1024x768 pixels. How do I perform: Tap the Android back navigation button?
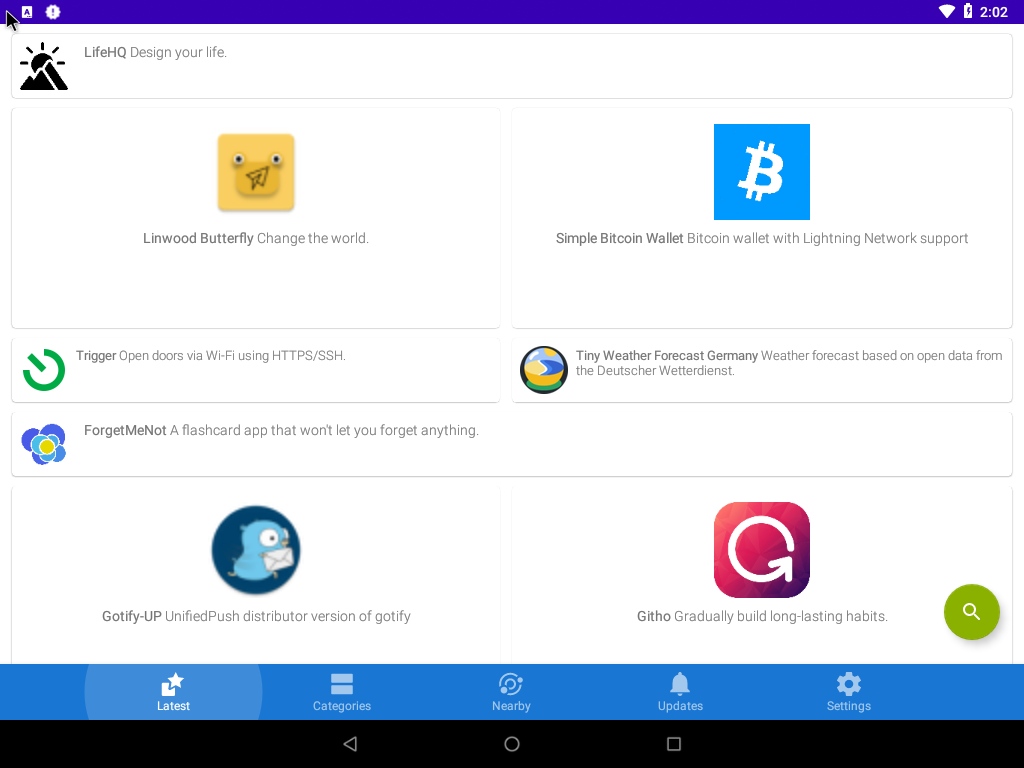pyautogui.click(x=350, y=744)
